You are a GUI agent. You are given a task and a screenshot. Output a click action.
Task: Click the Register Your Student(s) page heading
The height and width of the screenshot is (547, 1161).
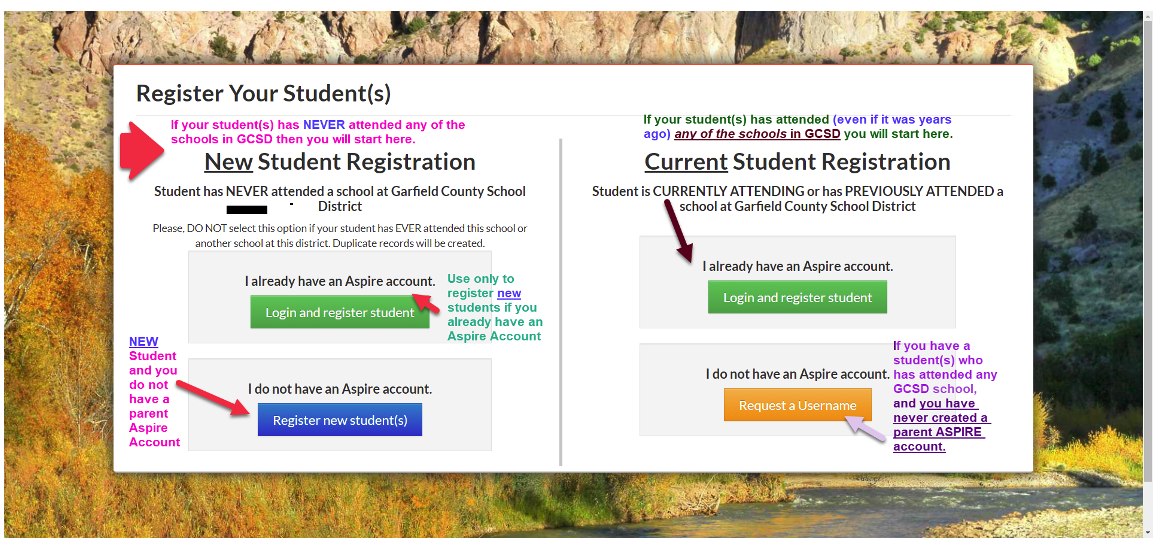tap(264, 93)
